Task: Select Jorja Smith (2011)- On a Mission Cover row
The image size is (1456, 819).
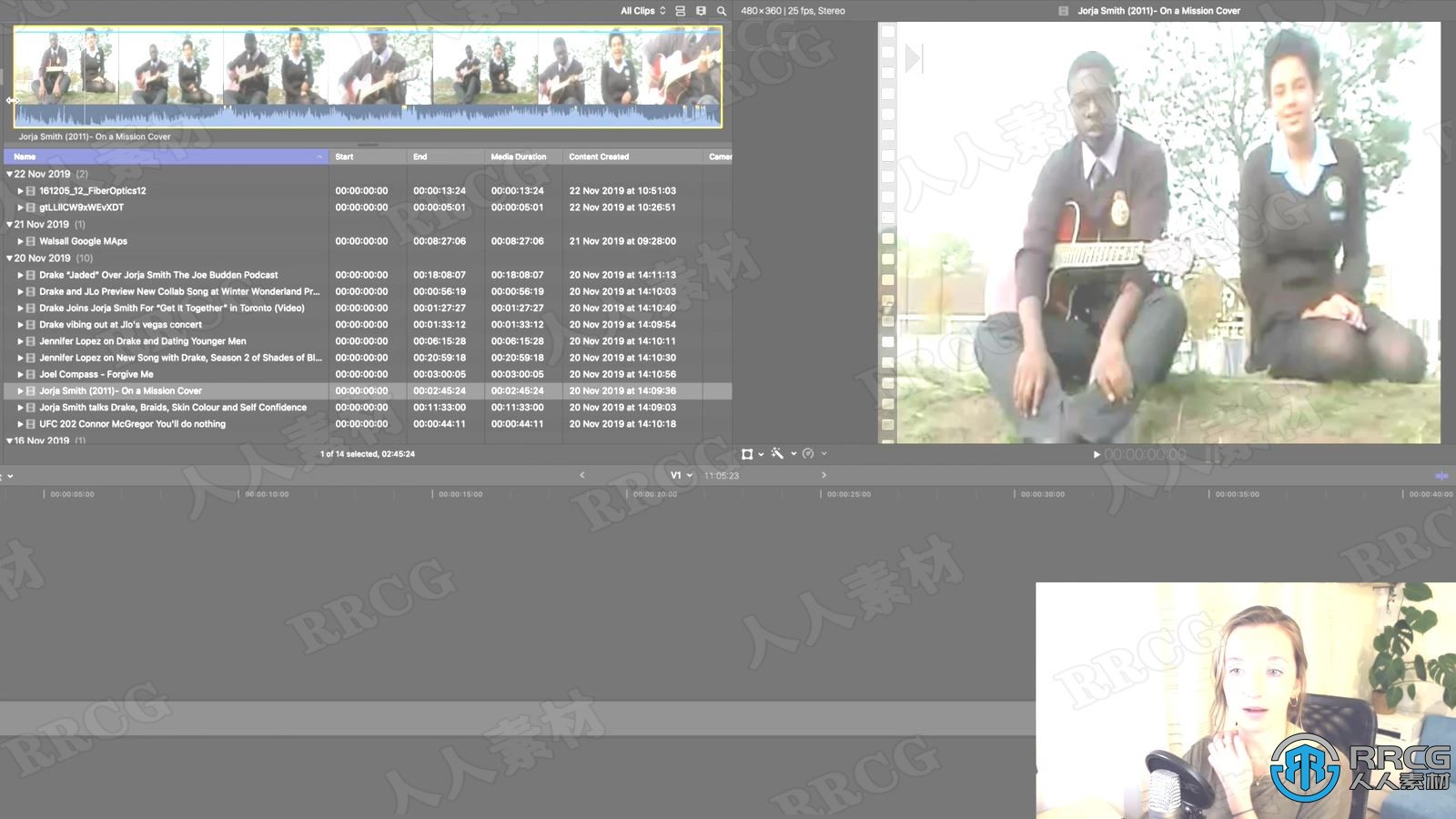Action: pos(368,390)
